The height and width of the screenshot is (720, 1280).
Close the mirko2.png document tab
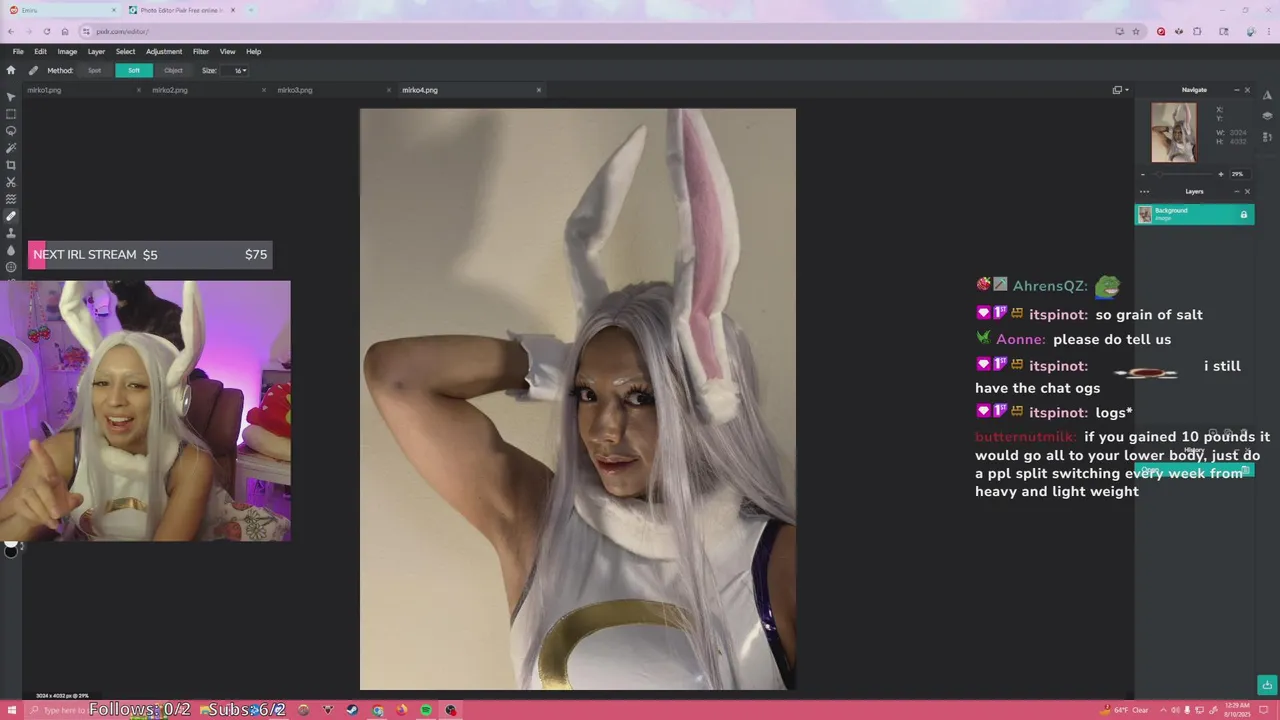click(x=264, y=90)
